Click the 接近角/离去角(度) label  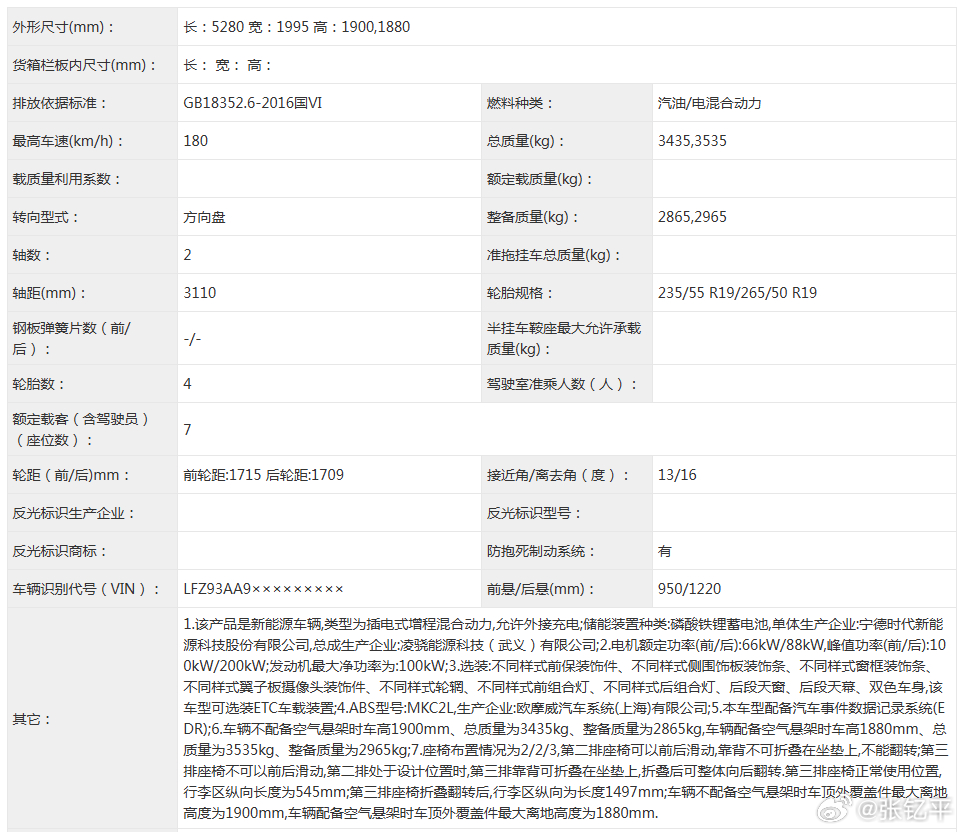coord(558,475)
